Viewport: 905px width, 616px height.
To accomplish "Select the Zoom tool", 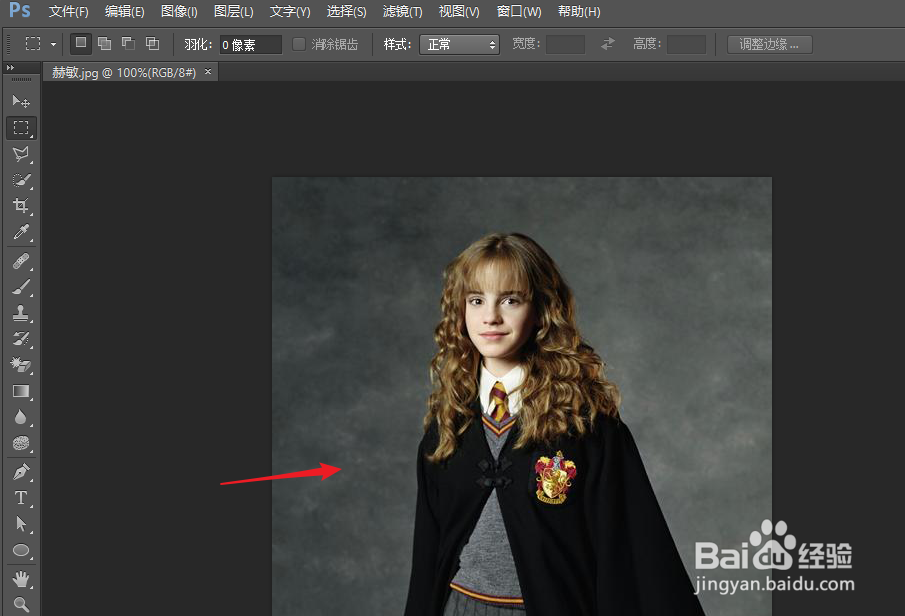I will coord(21,604).
